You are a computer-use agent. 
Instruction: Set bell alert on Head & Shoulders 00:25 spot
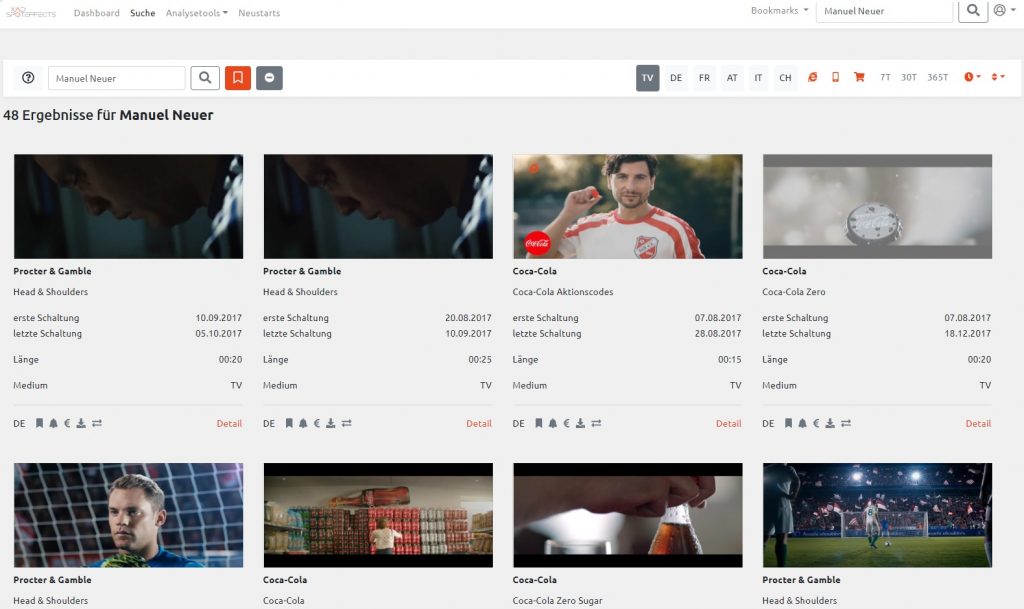(303, 423)
